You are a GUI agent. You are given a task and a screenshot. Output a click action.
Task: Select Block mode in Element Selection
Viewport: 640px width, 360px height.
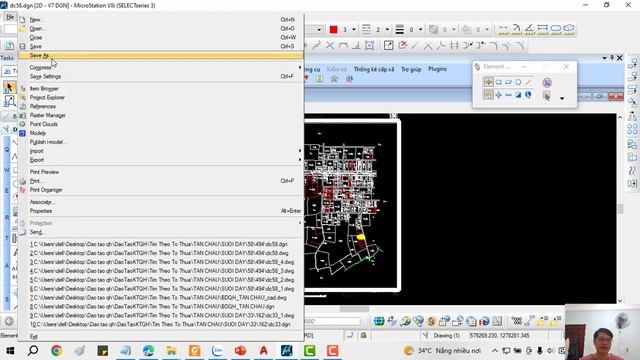[x=498, y=82]
